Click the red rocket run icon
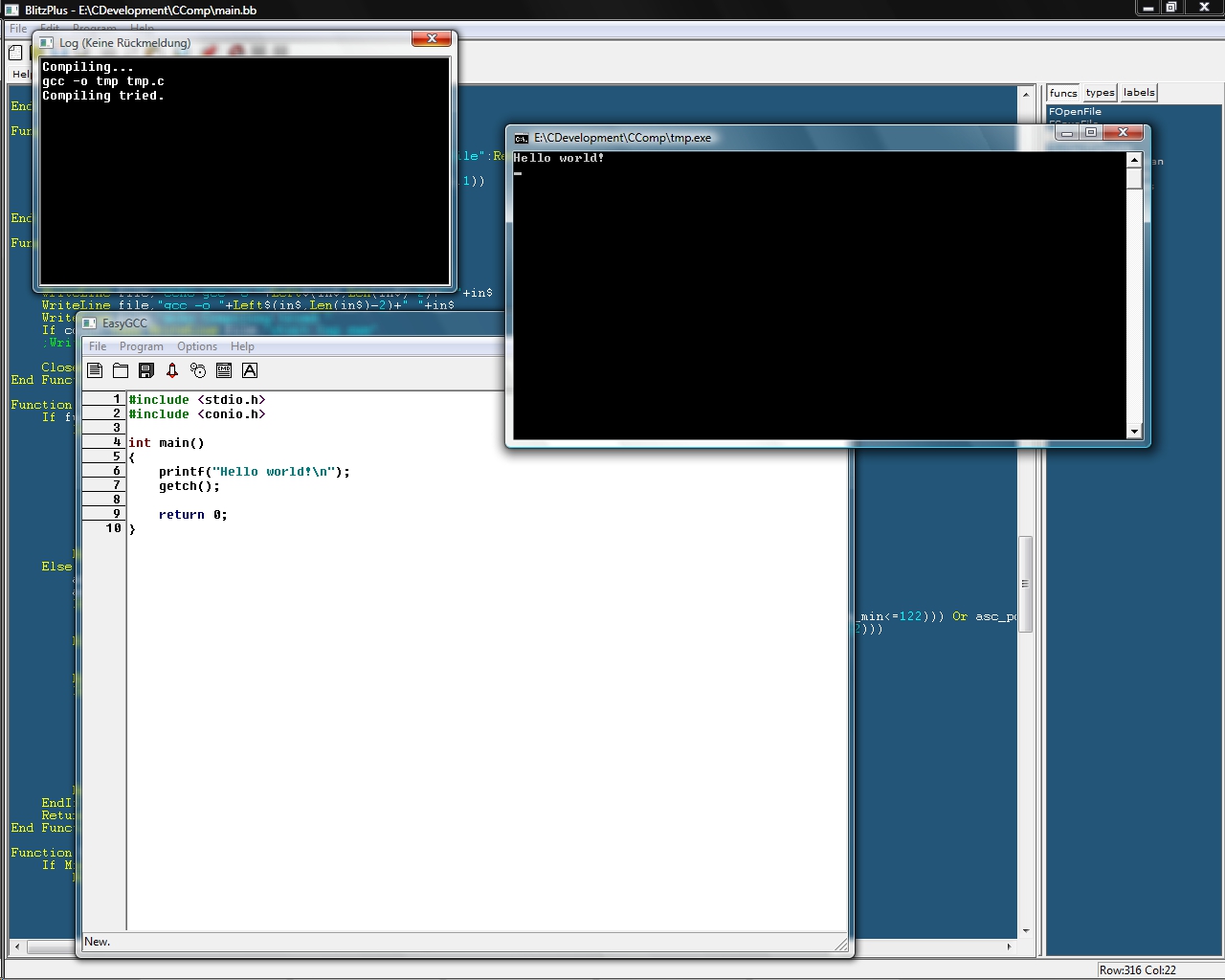1225x980 pixels. tap(172, 370)
